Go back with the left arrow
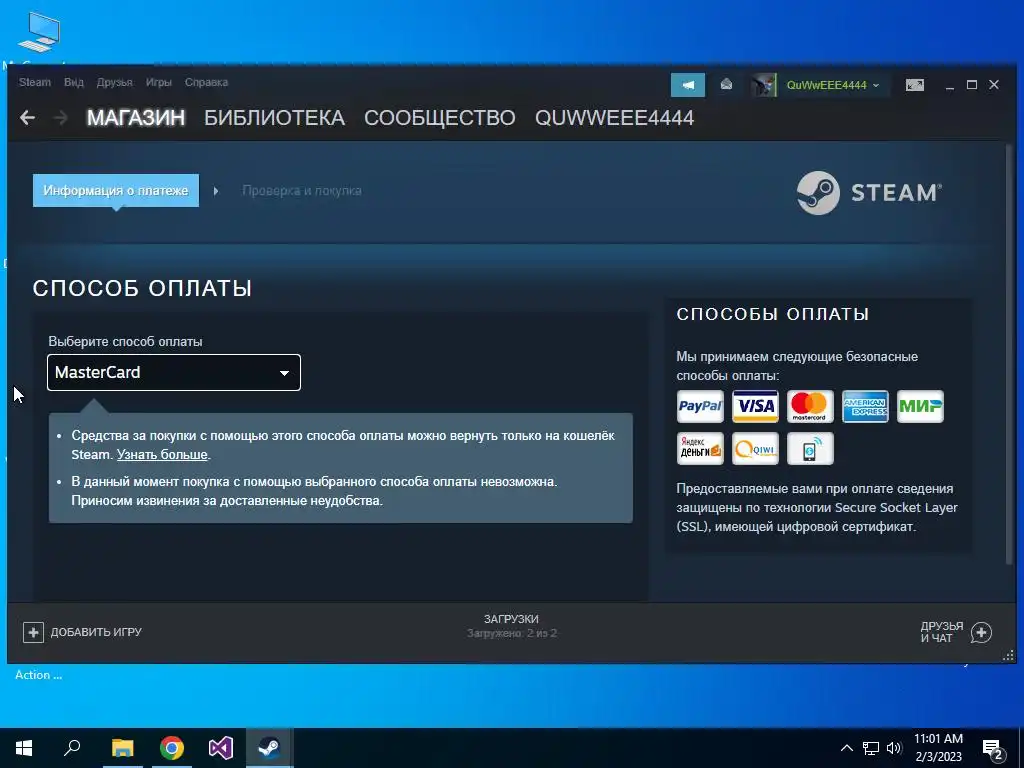Screen dimensions: 1024x768 [x=27, y=118]
